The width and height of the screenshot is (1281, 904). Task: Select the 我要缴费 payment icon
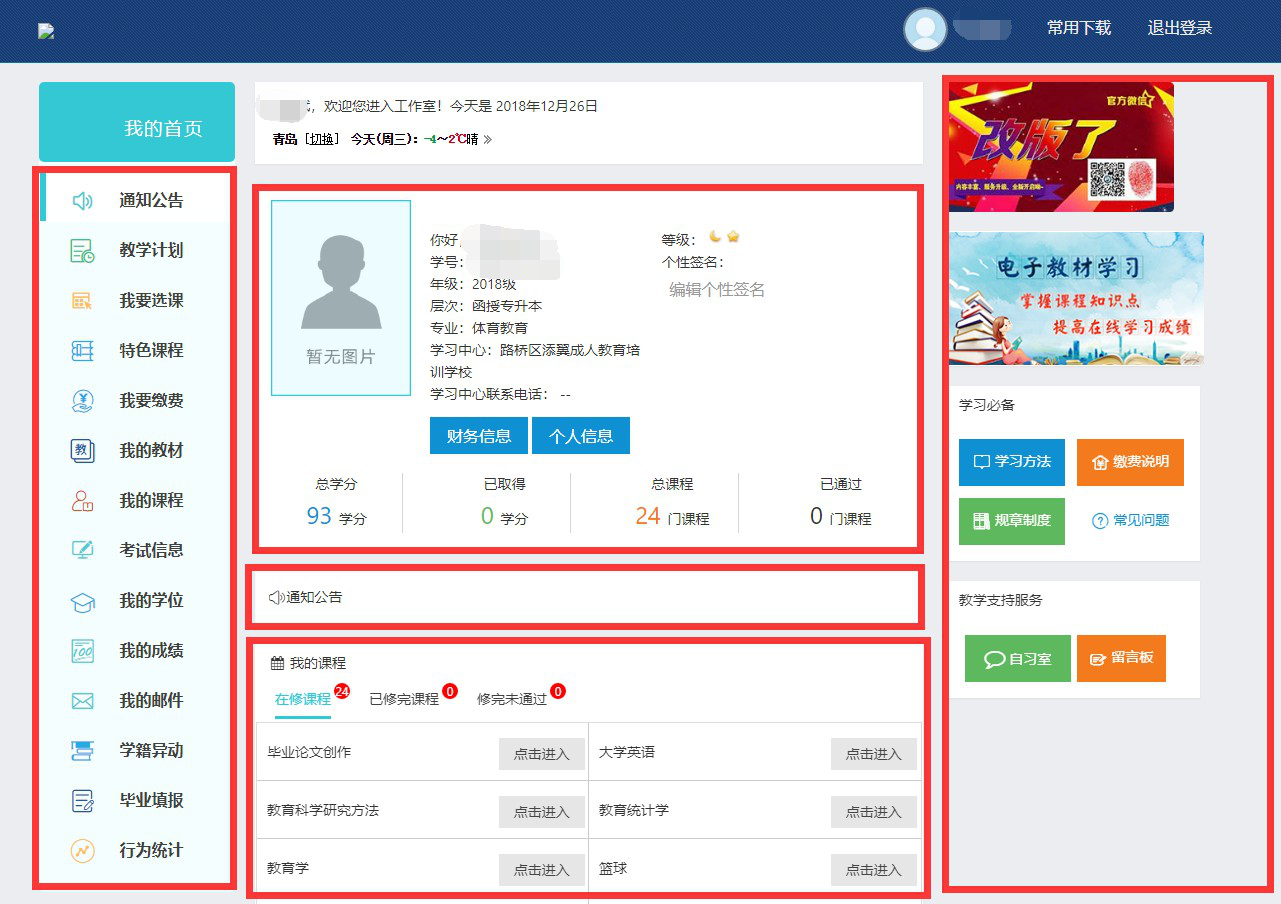(x=83, y=401)
